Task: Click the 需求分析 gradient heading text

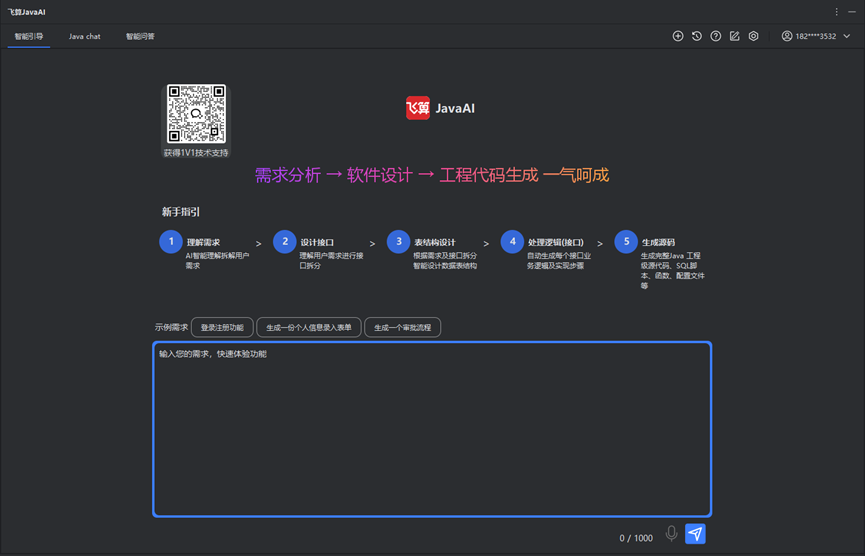Action: click(287, 175)
